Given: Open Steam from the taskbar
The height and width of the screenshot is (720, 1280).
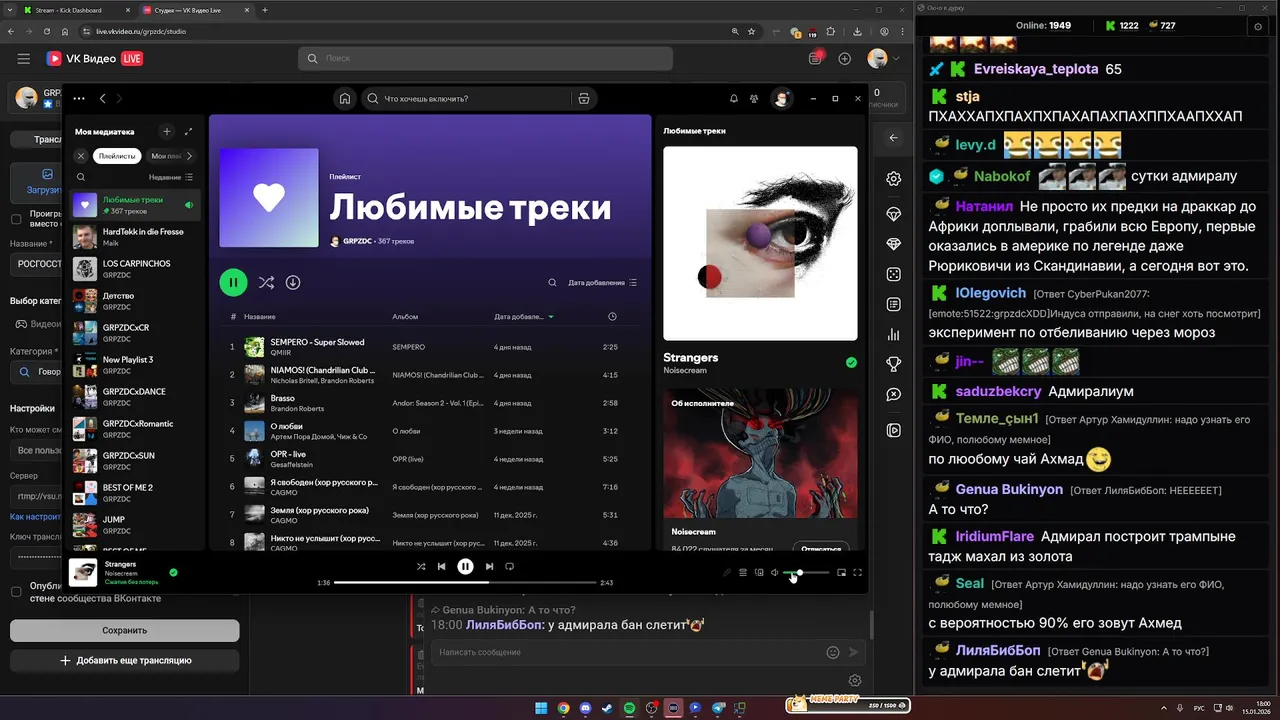Looking at the screenshot, I should [607, 708].
